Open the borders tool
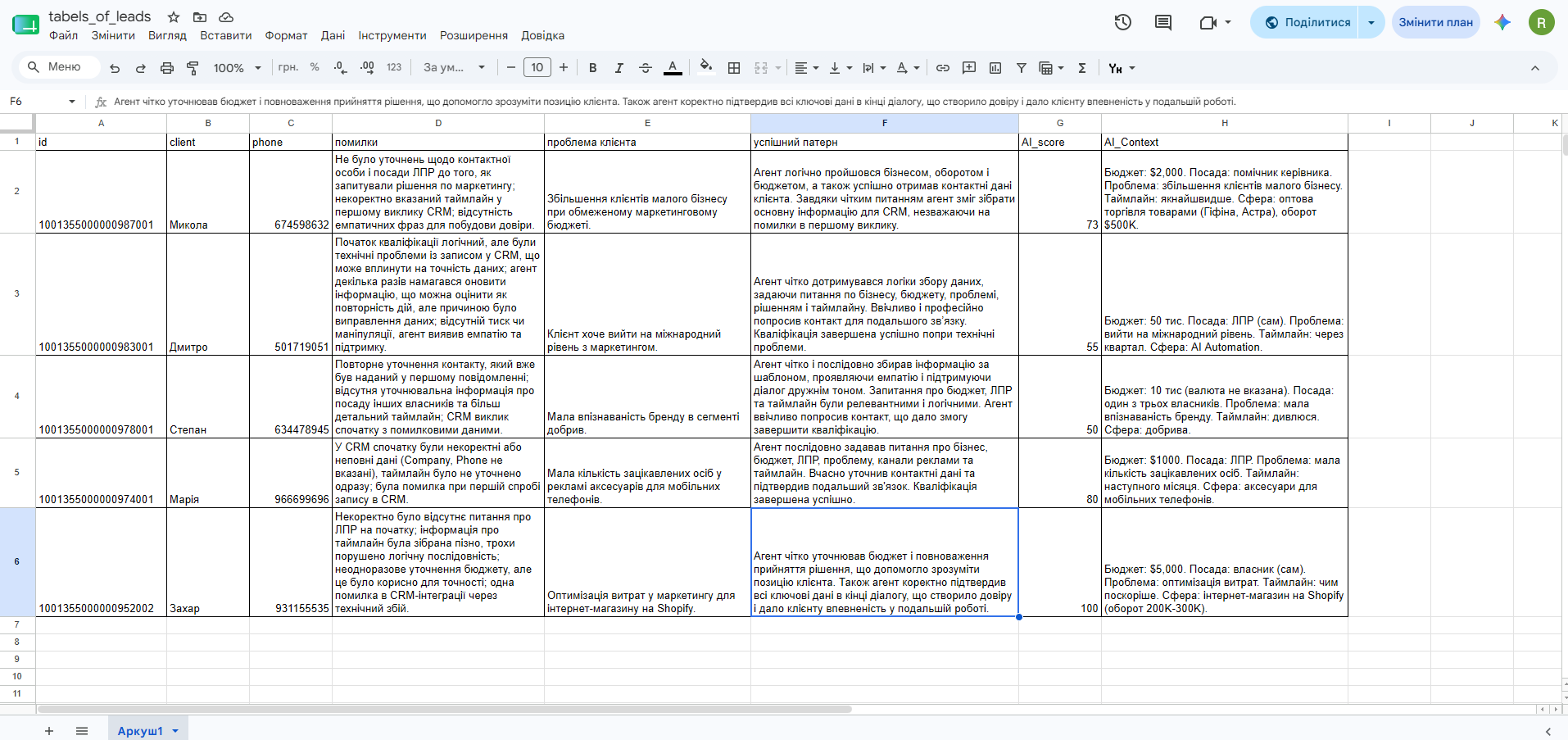The width and height of the screenshot is (1568, 740). click(734, 68)
